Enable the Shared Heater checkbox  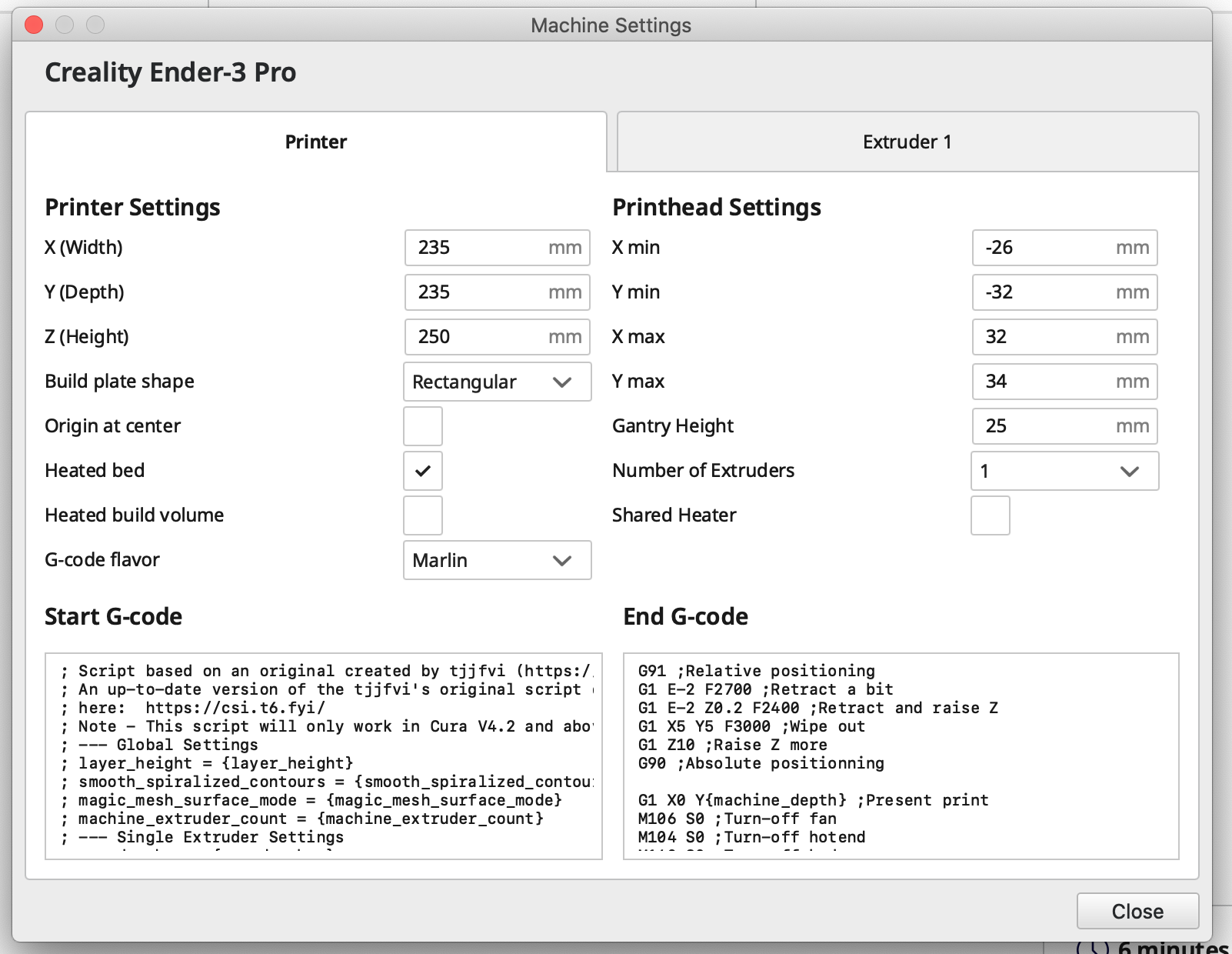click(990, 515)
